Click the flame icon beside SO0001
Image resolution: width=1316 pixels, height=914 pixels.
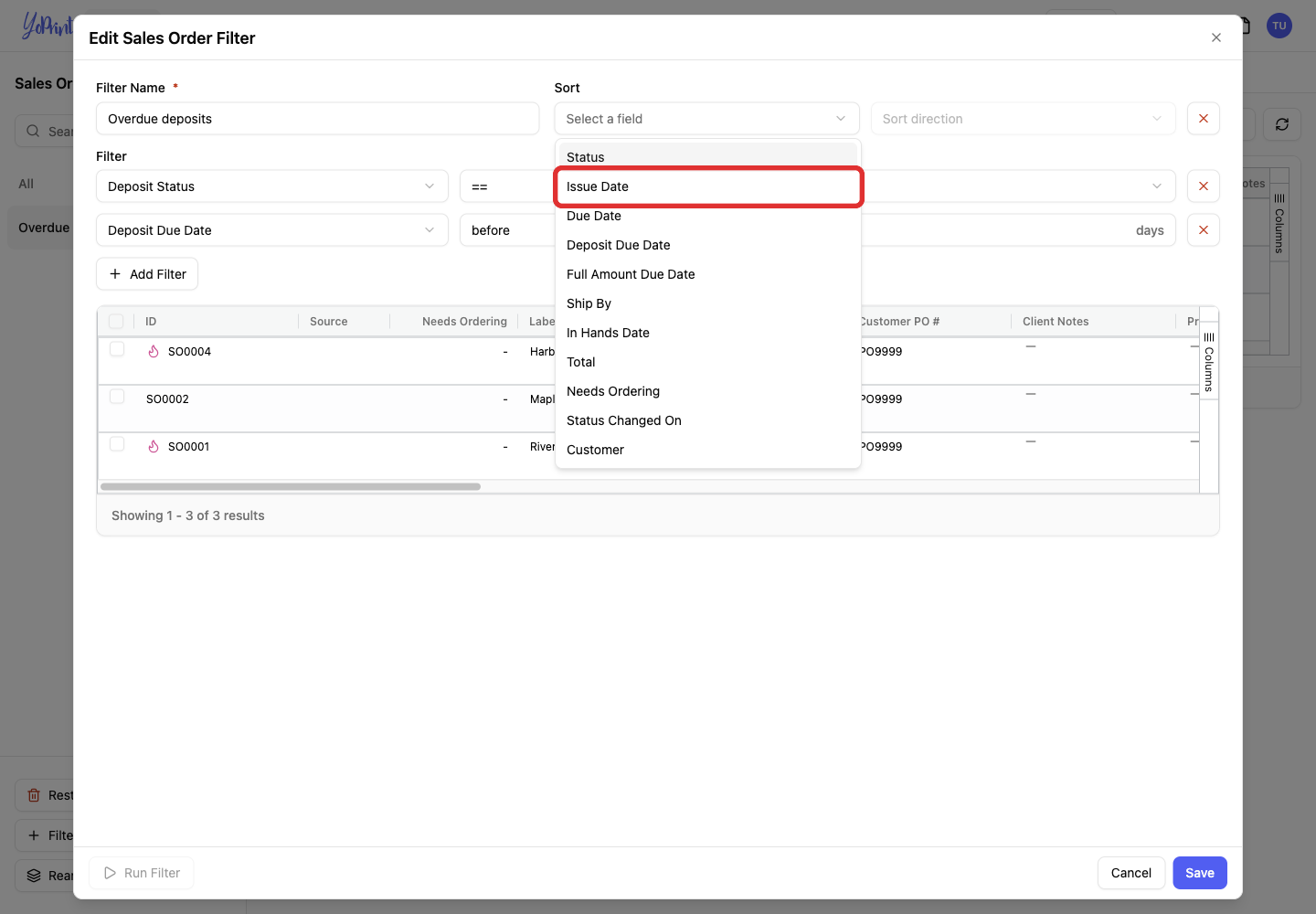154,446
